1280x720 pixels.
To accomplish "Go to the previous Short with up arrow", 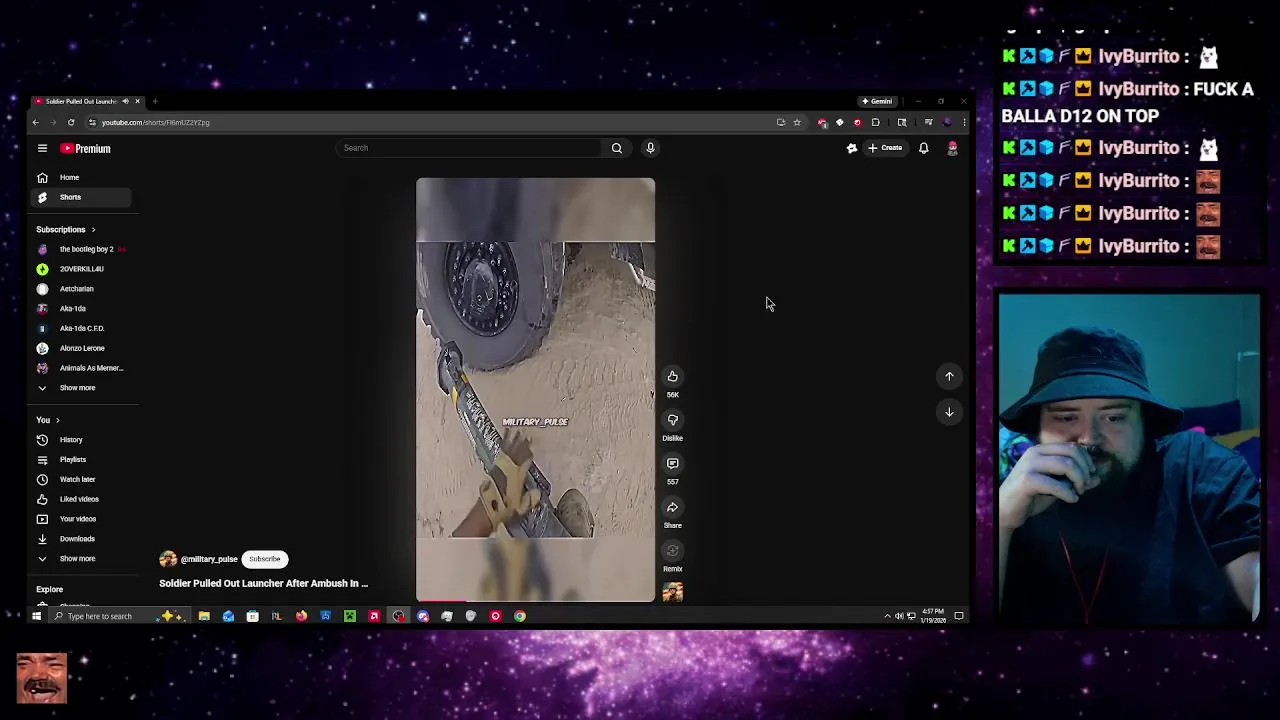I will point(949,376).
